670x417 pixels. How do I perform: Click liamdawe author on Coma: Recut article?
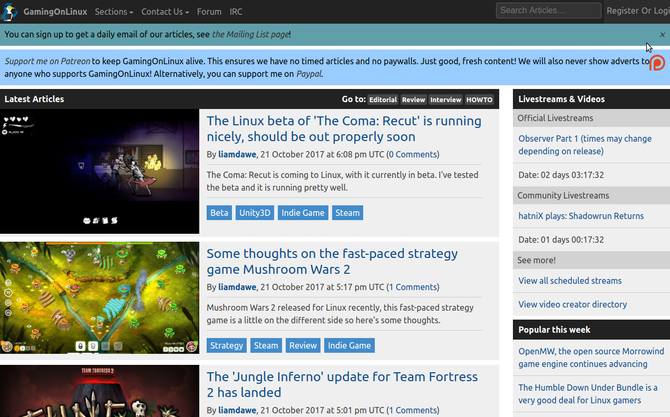click(237, 154)
